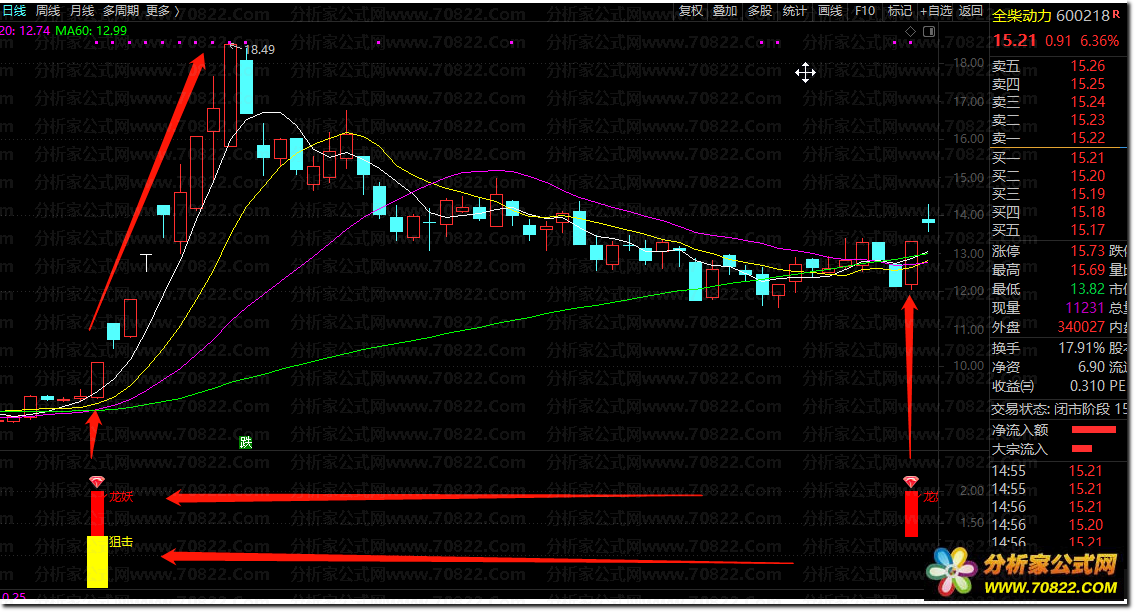
Task: Activate the 画线 drawing tool
Action: (x=830, y=11)
